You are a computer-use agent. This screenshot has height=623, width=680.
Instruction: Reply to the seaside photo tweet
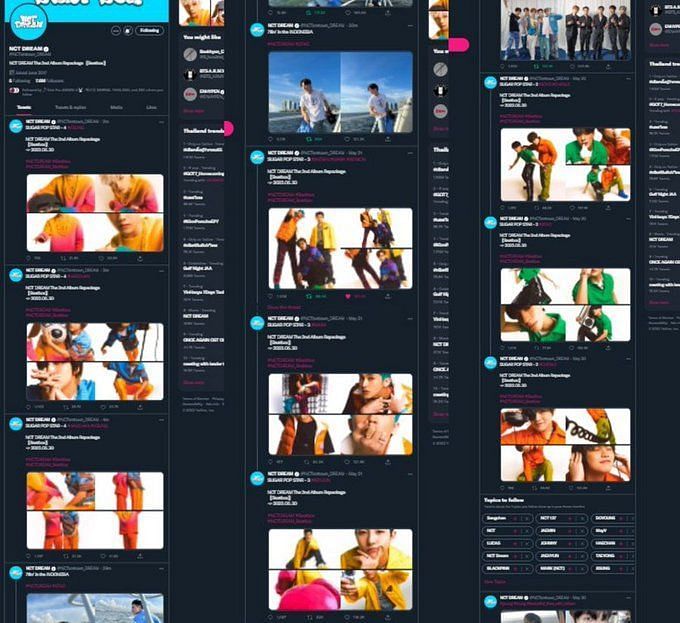pos(271,139)
